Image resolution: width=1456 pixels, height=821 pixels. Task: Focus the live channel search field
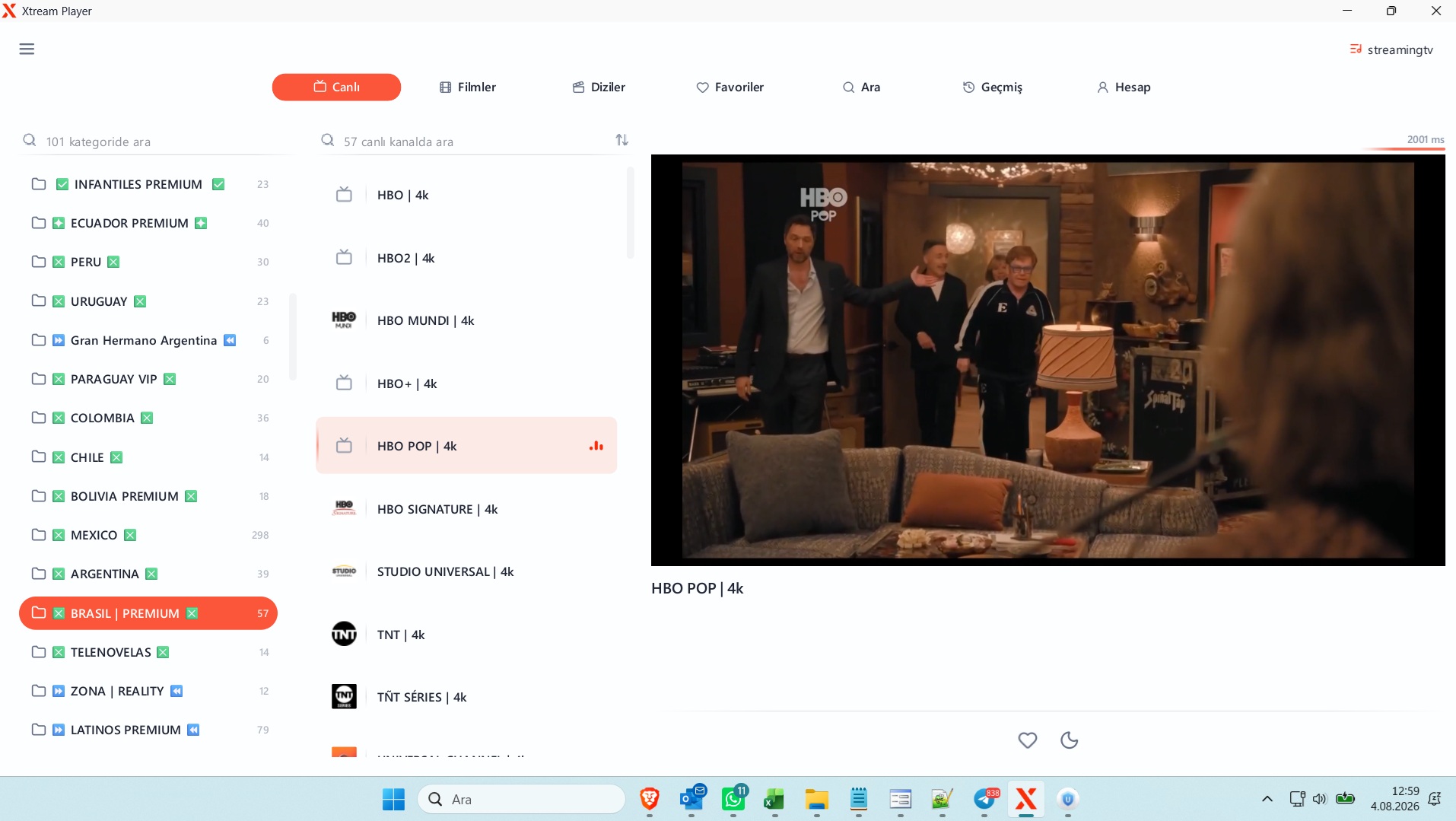pos(464,142)
